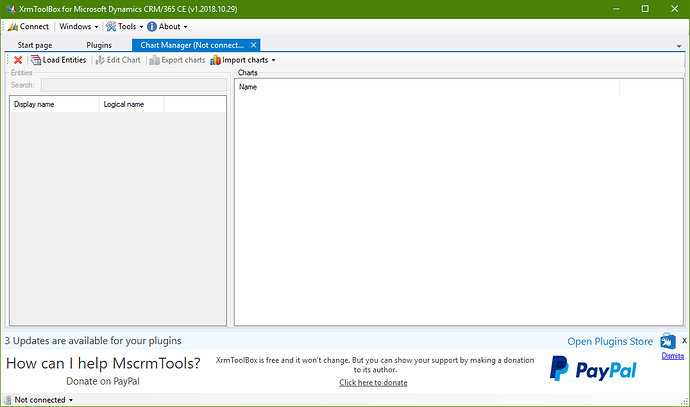
Task: Open the Windows dropdown menu
Action: pyautogui.click(x=79, y=26)
